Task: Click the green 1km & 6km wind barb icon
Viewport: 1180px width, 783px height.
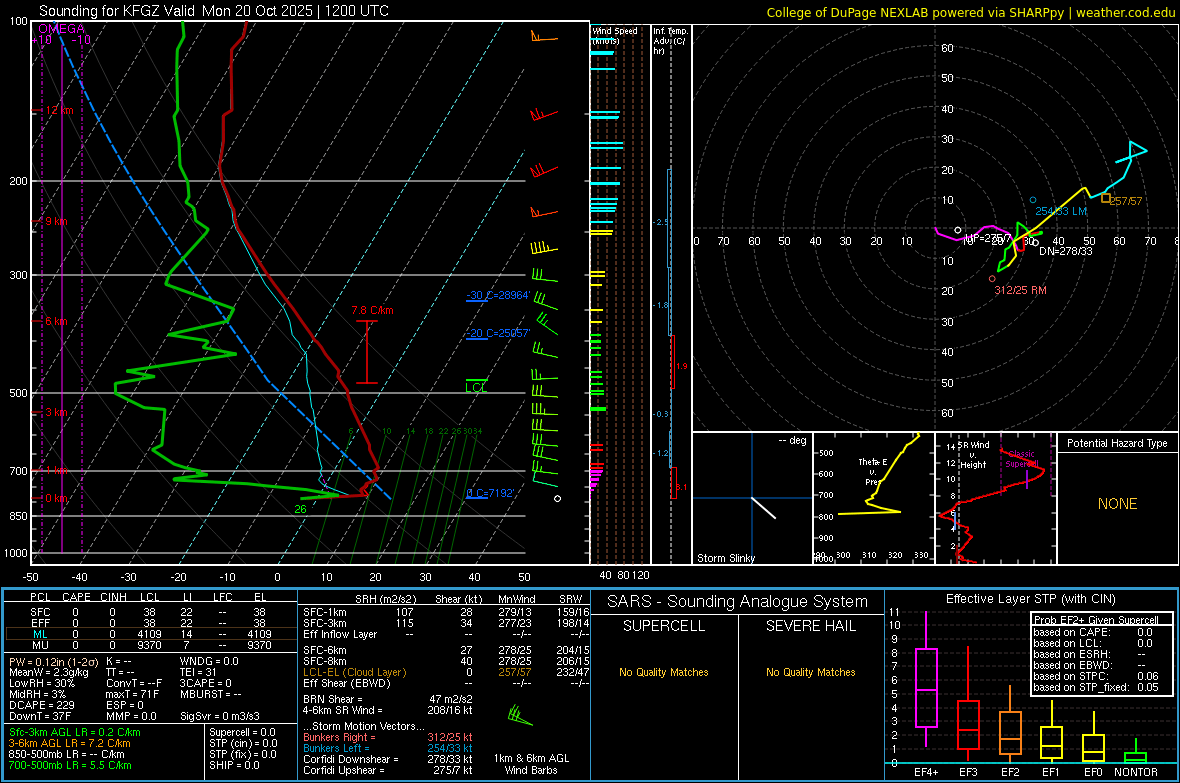Action: [520, 715]
